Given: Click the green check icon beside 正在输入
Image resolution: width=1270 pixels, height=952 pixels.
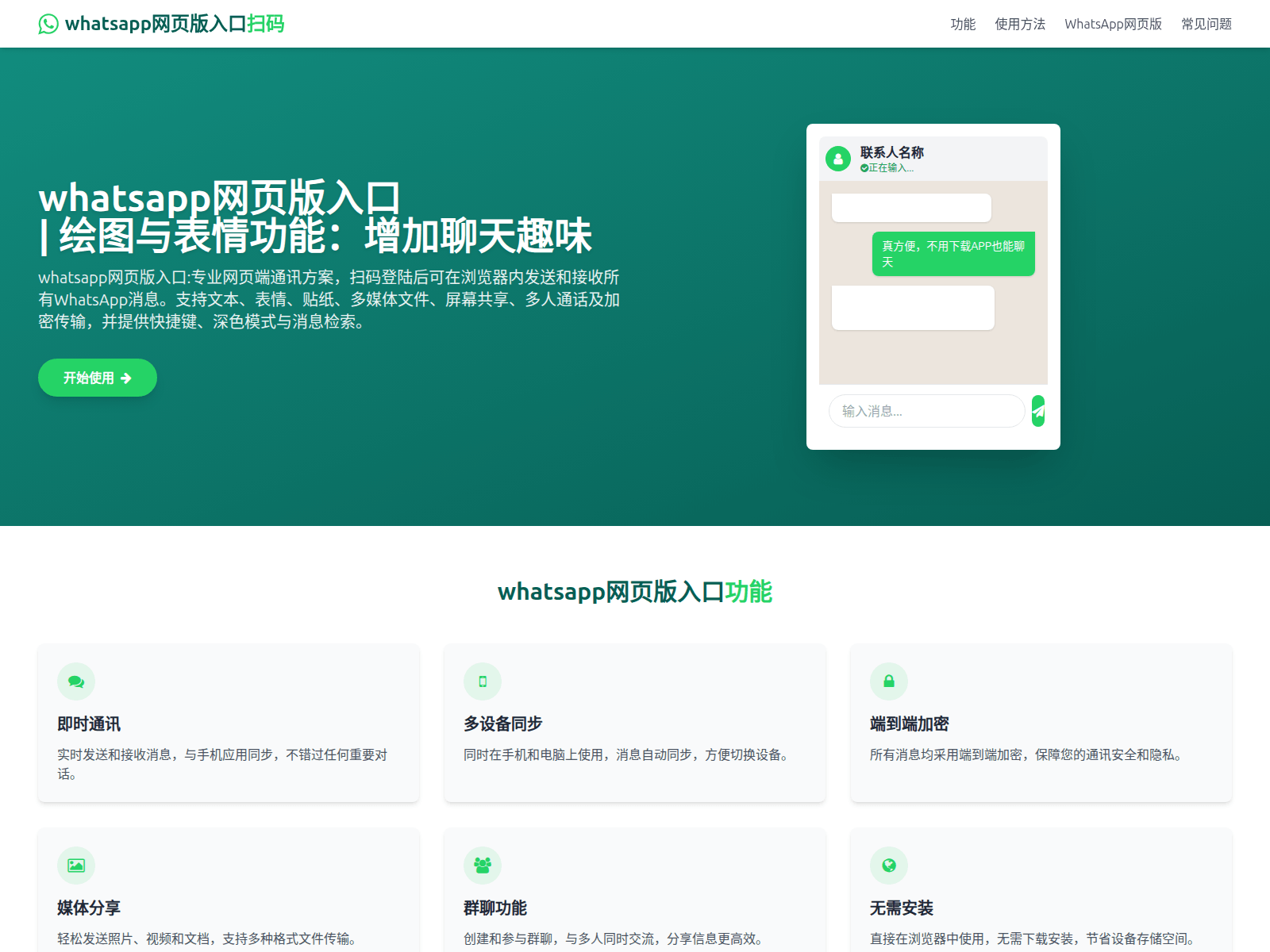Looking at the screenshot, I should (864, 168).
